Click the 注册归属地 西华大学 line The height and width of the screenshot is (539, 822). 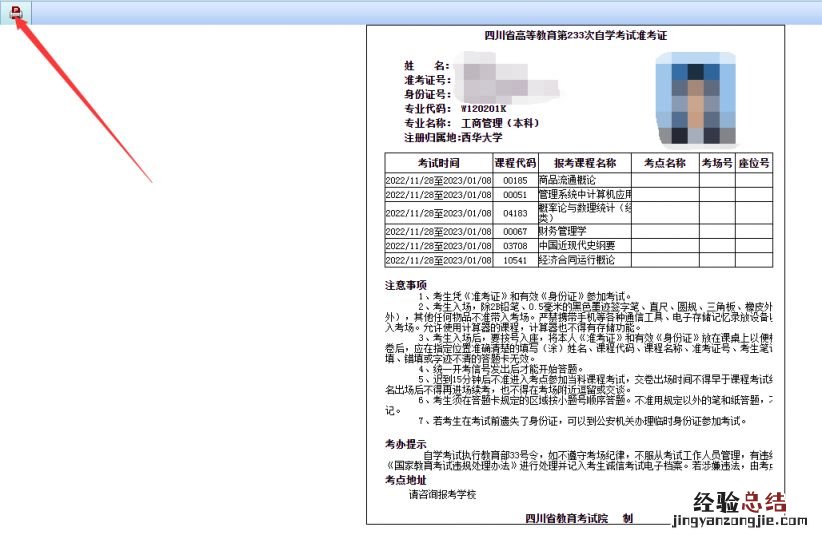click(453, 137)
